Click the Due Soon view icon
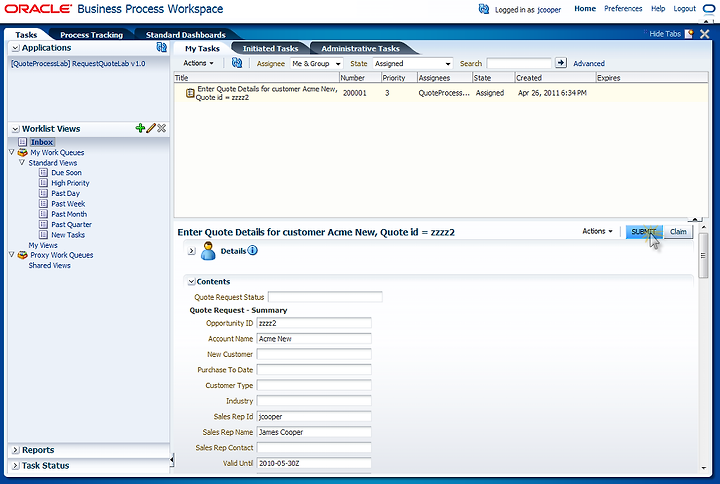Screen dimensions: 720x484 (43, 173)
